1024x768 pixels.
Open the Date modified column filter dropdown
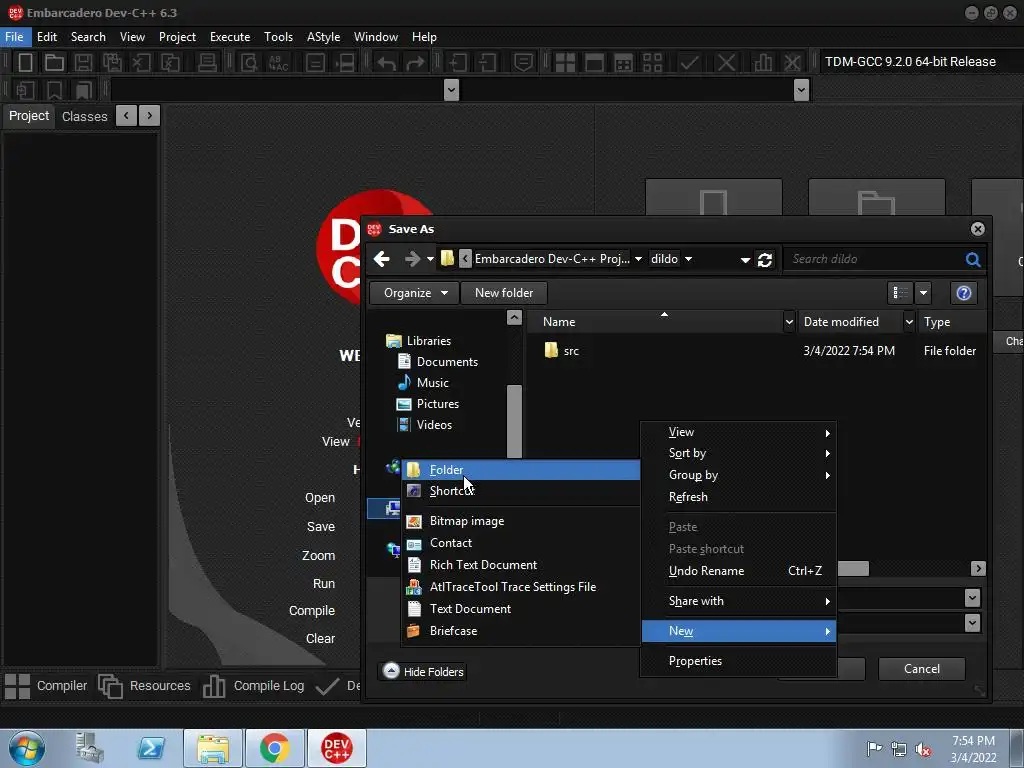coord(908,322)
